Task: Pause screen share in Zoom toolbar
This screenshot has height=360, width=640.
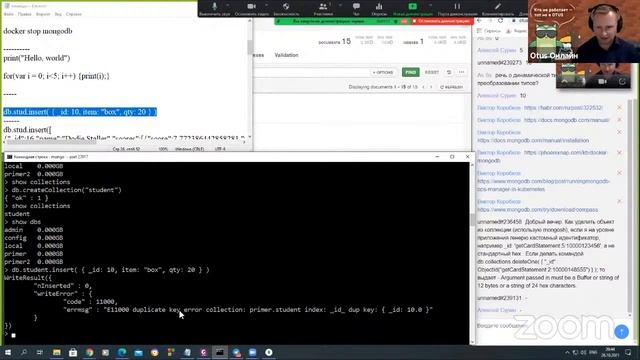Action: pyautogui.click(x=457, y=8)
